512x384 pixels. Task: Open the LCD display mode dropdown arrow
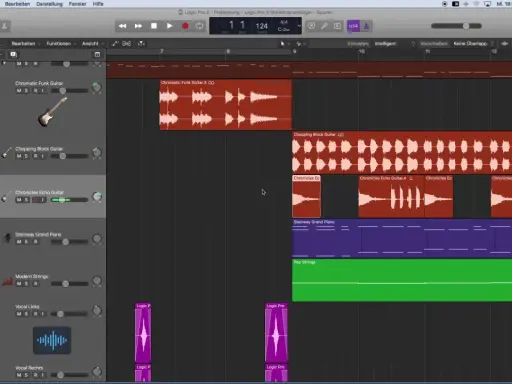299,26
